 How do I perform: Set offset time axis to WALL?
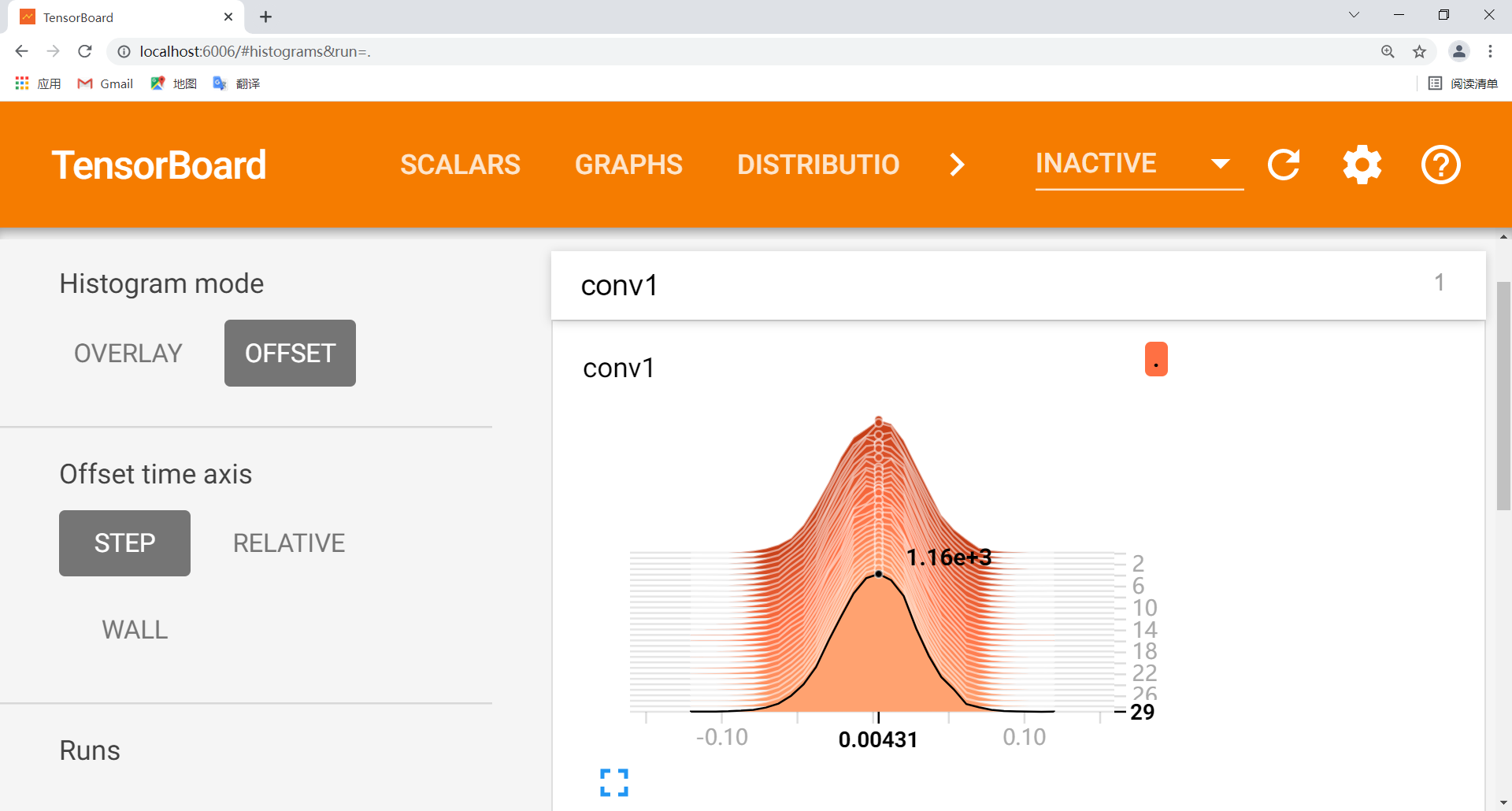[134, 629]
